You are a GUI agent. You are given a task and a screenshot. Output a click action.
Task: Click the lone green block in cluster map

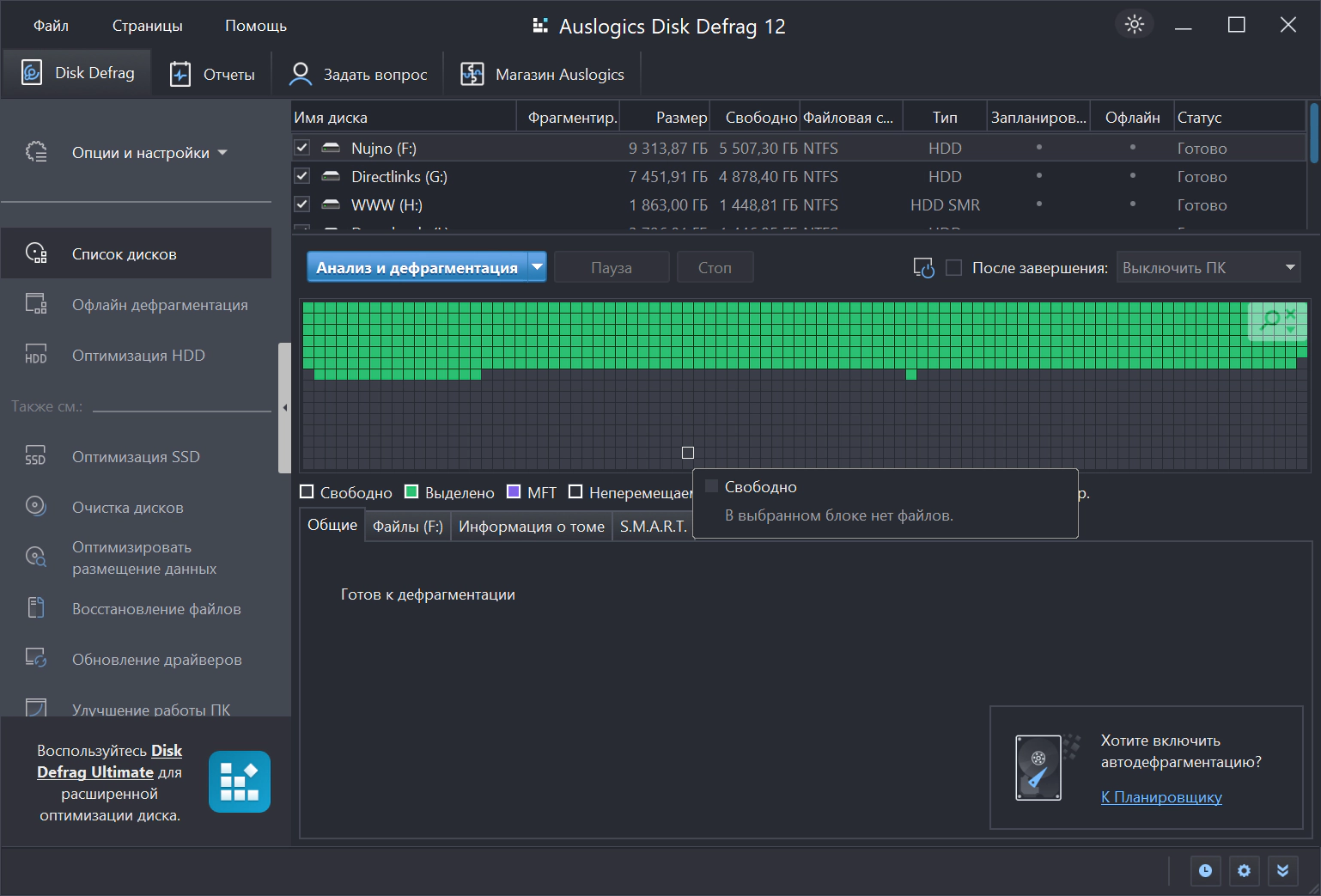[x=911, y=375]
